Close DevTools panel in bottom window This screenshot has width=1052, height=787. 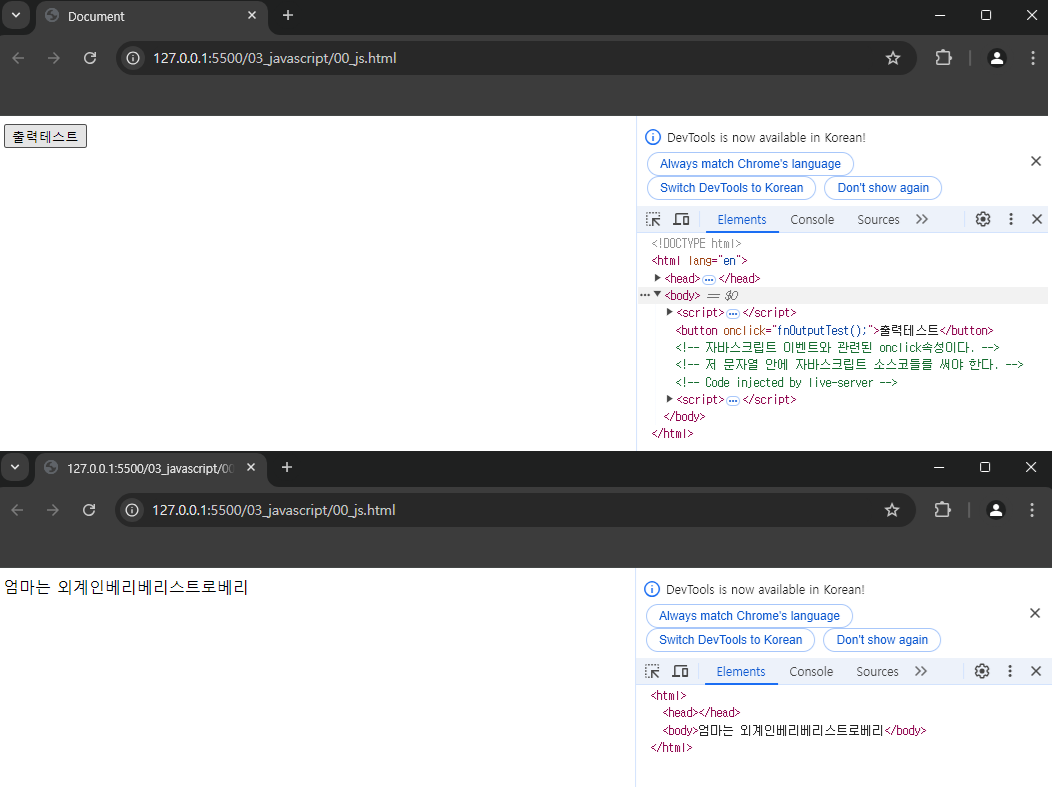[1036, 672]
